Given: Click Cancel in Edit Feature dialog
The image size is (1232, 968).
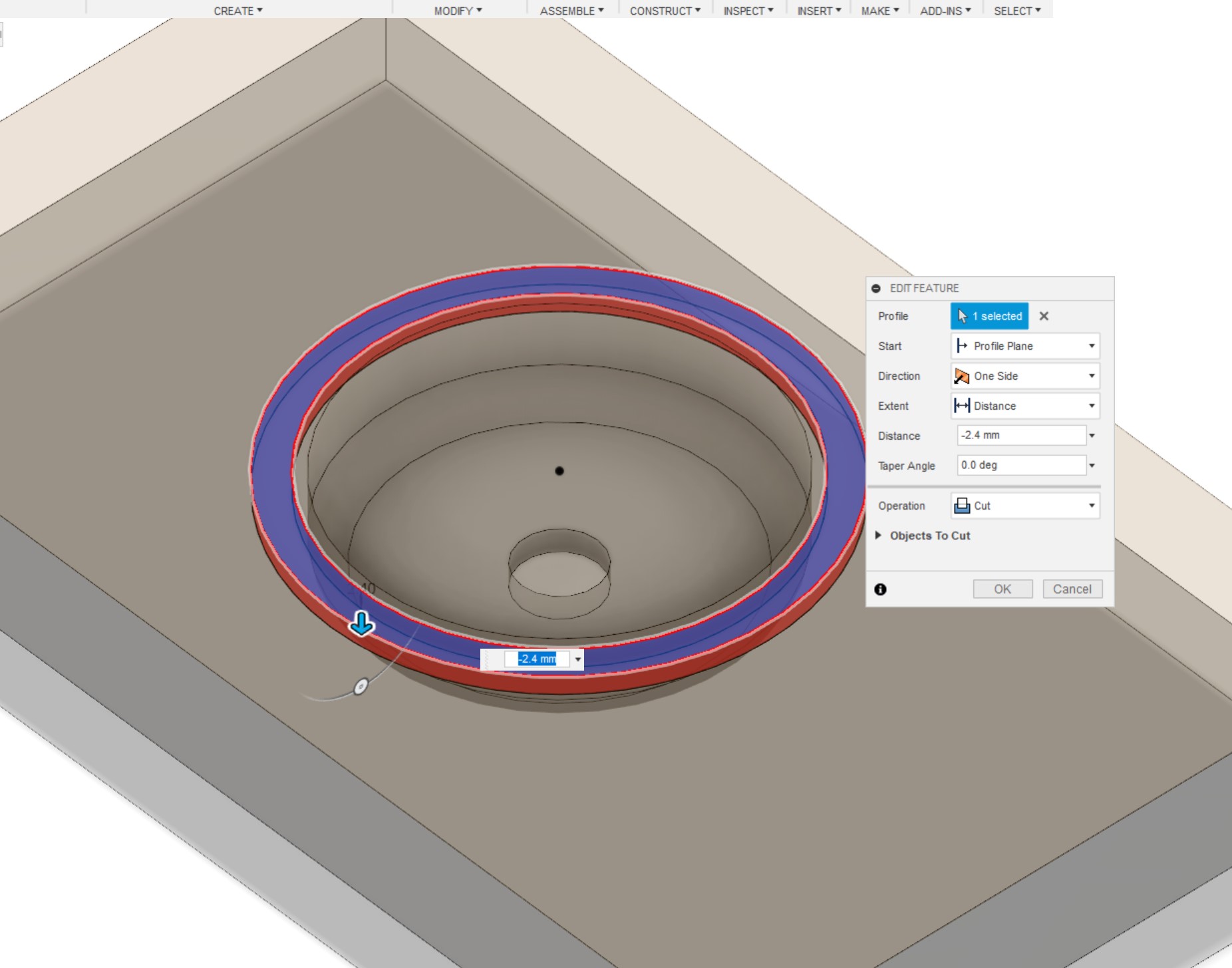Looking at the screenshot, I should click(x=1072, y=589).
